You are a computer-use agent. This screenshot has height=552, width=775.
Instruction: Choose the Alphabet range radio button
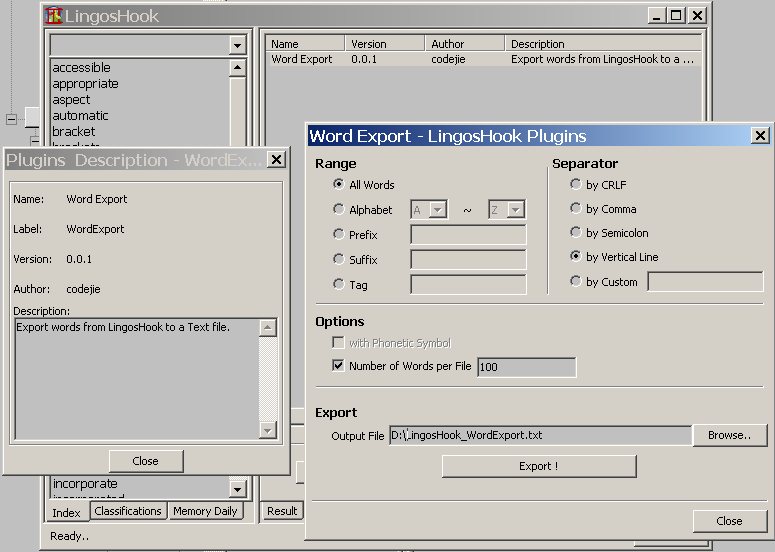point(339,209)
